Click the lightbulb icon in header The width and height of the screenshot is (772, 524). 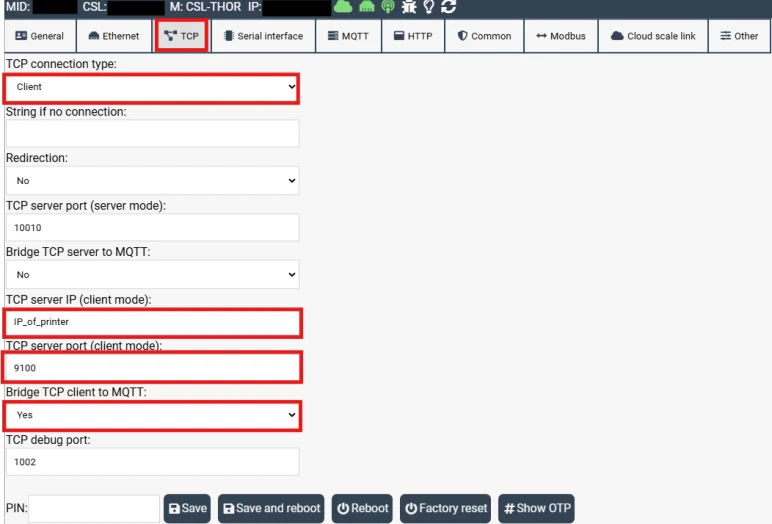[x=429, y=6]
